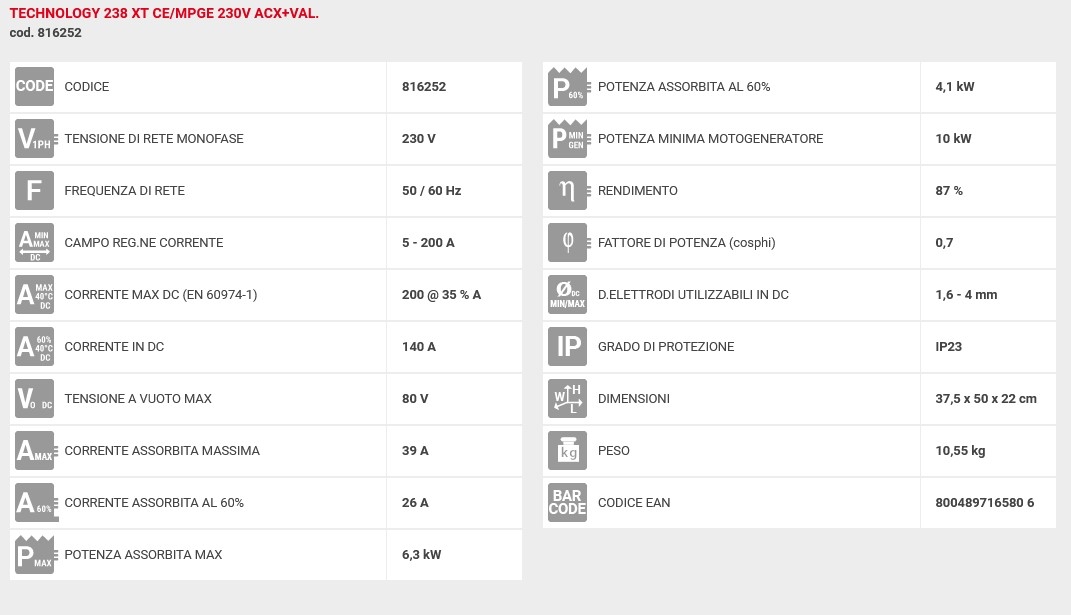Image resolution: width=1071 pixels, height=615 pixels.
Task: Select the 37,5 x 50 x 22 cm value
Action: 986,399
